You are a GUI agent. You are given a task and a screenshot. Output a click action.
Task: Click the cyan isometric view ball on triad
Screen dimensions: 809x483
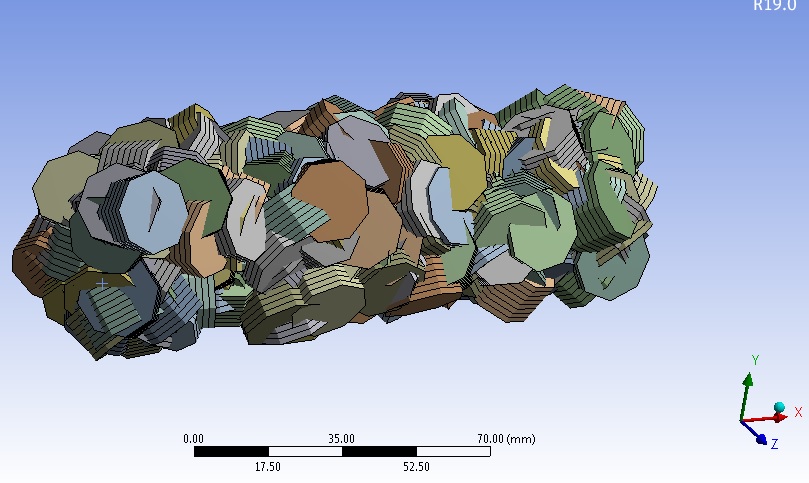pos(779,408)
